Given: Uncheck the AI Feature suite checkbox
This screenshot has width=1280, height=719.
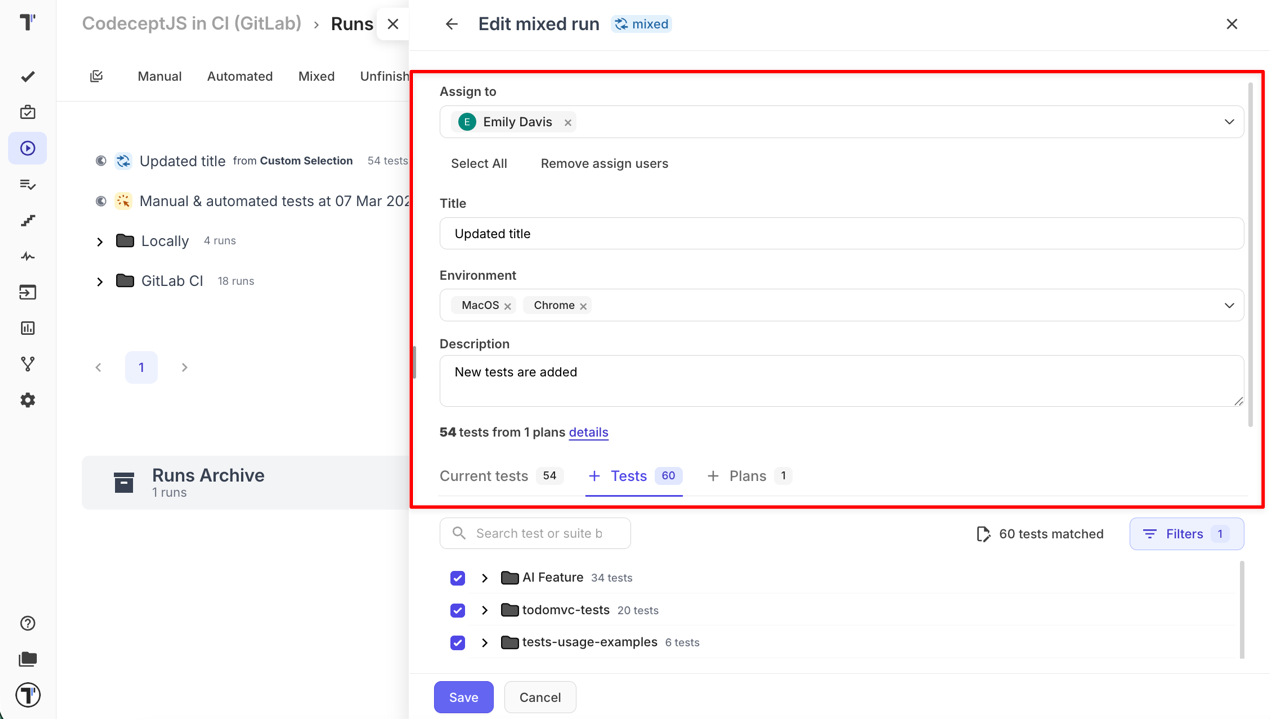Looking at the screenshot, I should [458, 578].
